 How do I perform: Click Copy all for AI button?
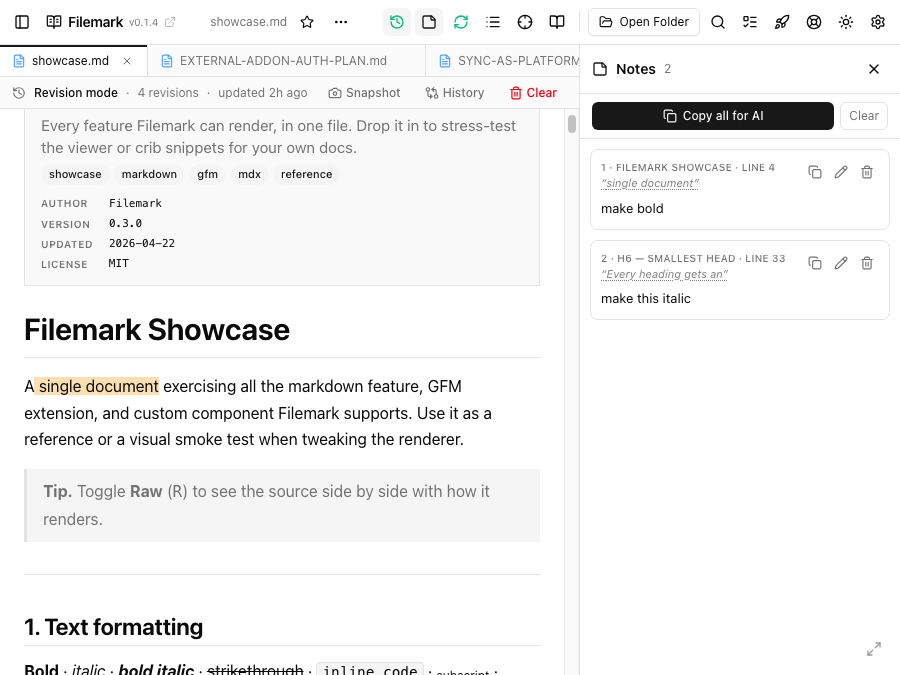point(713,116)
